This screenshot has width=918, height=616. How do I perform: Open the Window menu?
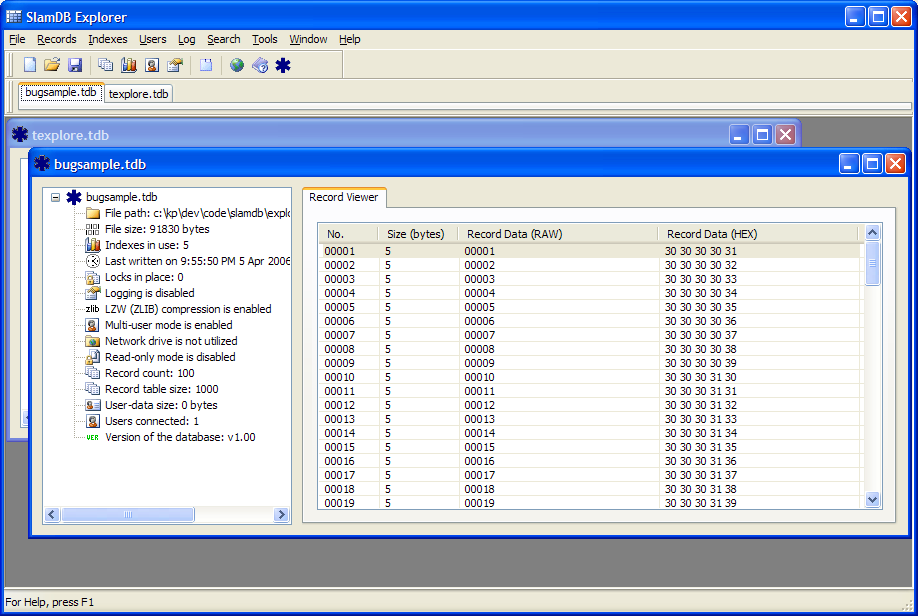click(x=308, y=39)
